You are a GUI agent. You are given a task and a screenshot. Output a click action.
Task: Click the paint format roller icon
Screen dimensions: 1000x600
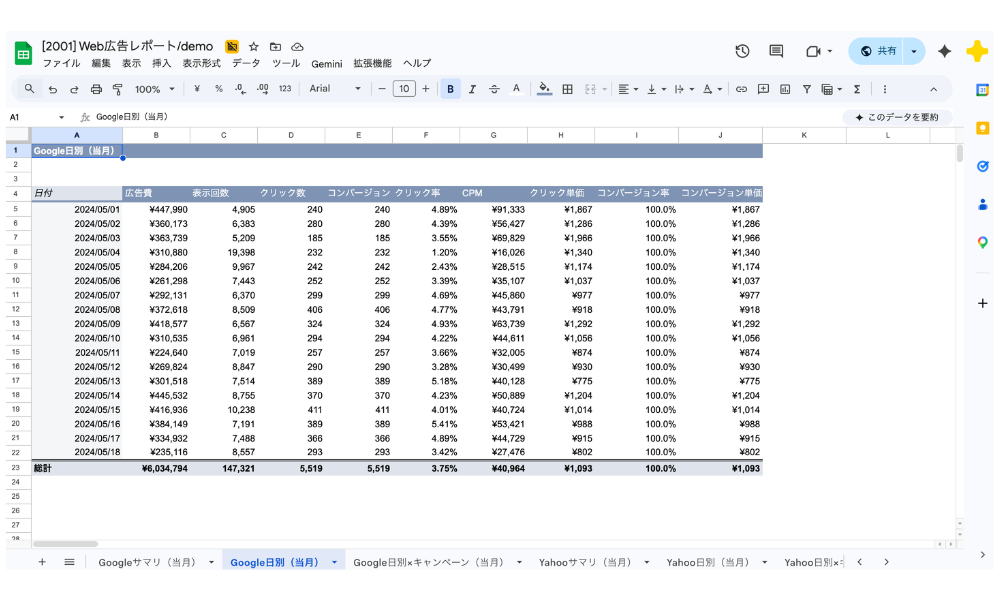tap(118, 89)
